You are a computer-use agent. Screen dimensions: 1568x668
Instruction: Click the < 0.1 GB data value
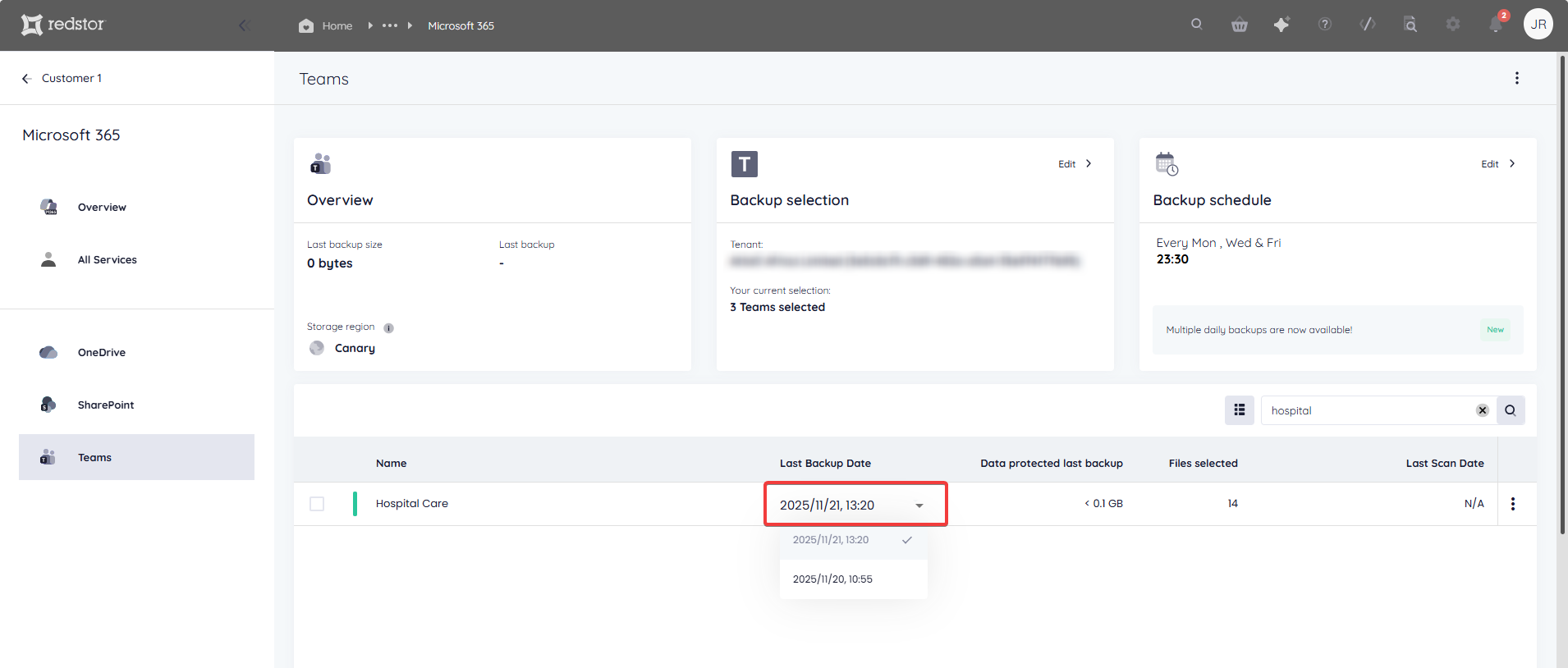pos(1103,504)
